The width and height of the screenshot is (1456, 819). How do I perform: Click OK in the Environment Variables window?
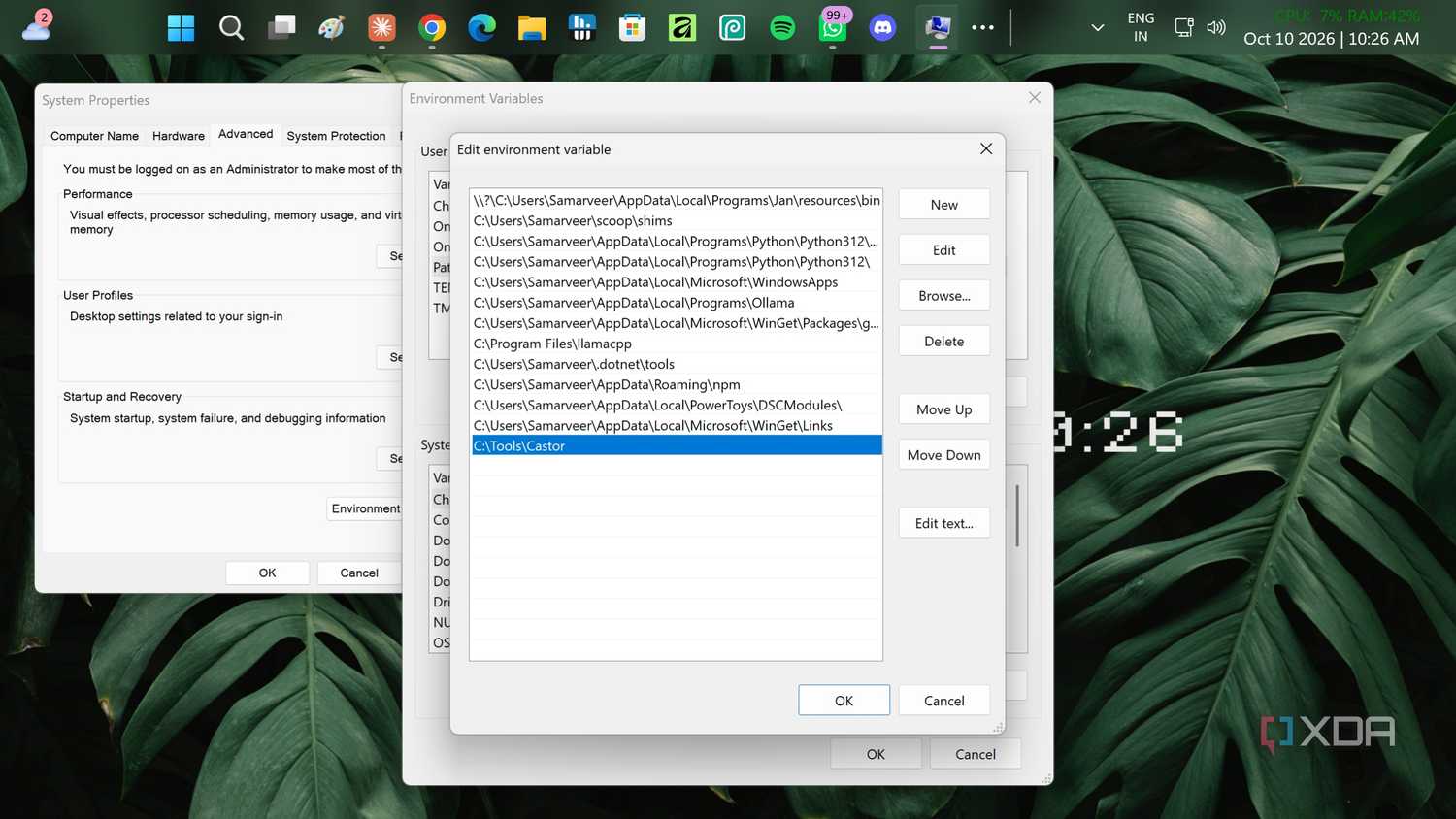(876, 754)
